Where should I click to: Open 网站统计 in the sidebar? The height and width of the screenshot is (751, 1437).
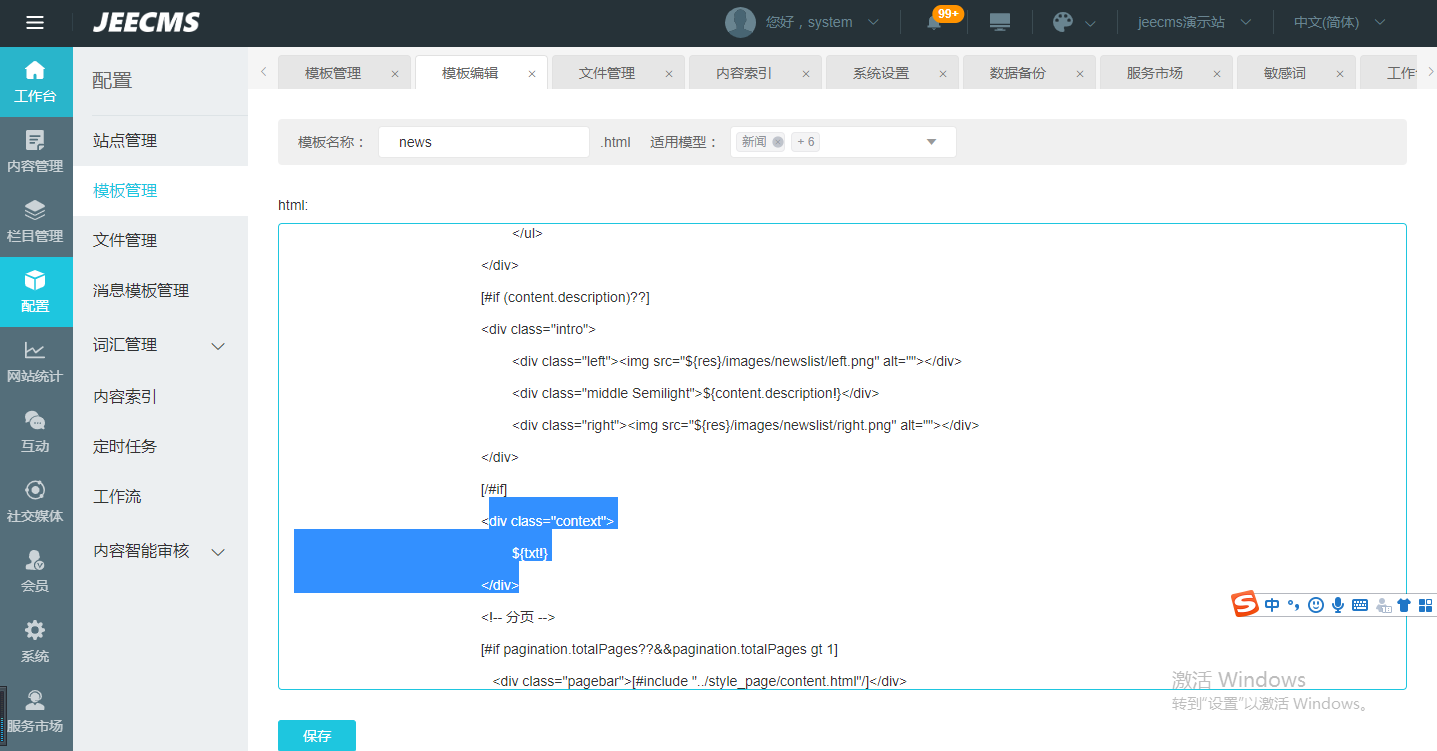point(35,361)
